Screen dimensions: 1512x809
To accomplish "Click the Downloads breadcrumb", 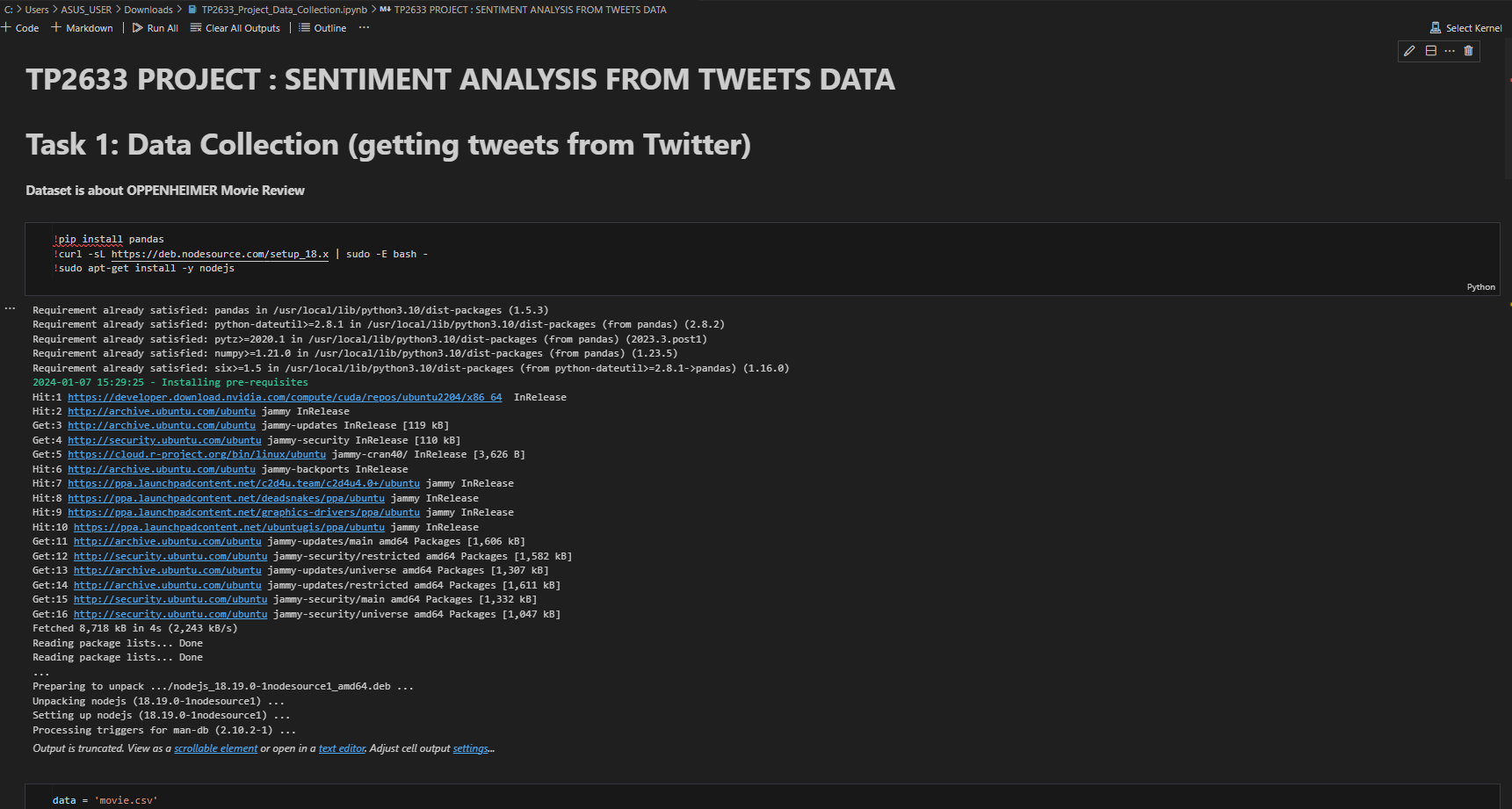I will tap(148, 9).
